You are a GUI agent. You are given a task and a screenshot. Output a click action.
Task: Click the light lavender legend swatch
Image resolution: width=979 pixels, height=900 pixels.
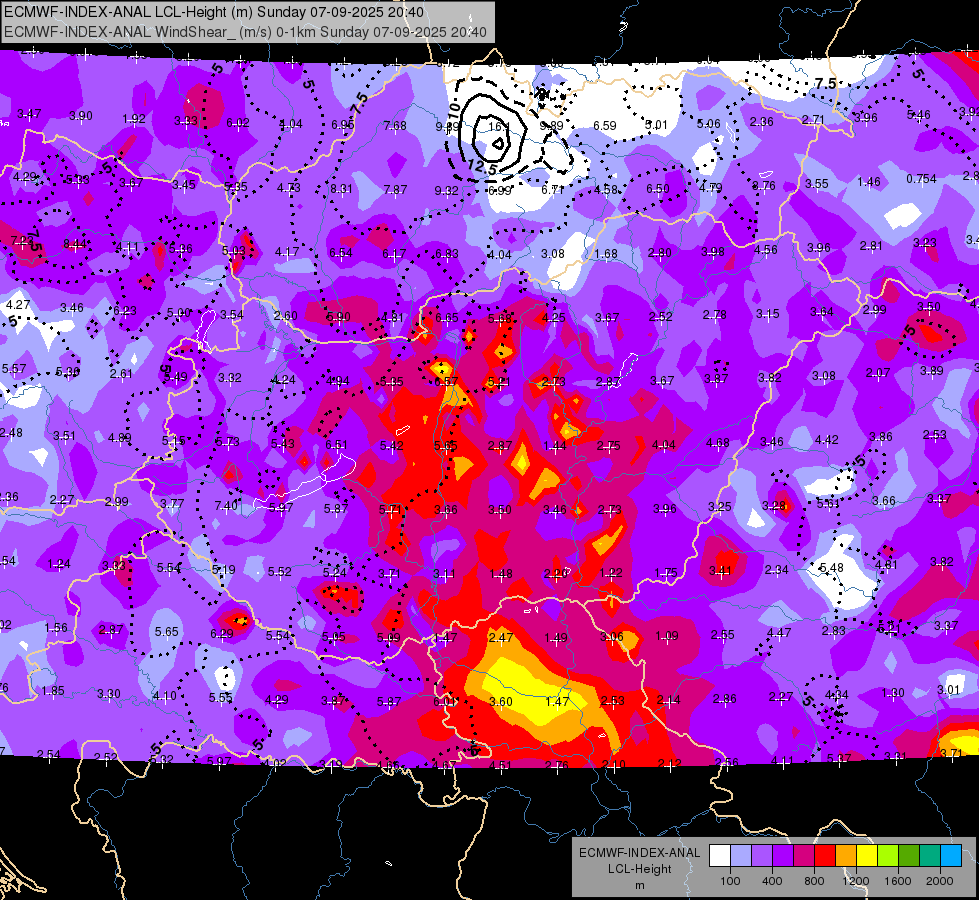click(x=741, y=855)
